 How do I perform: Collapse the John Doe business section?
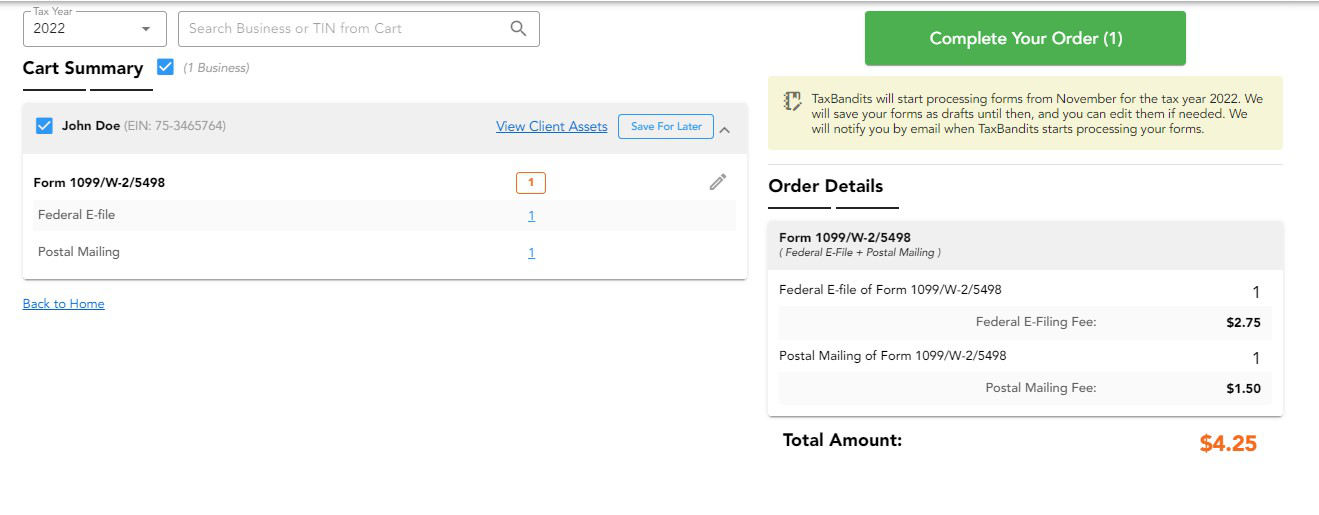[725, 129]
